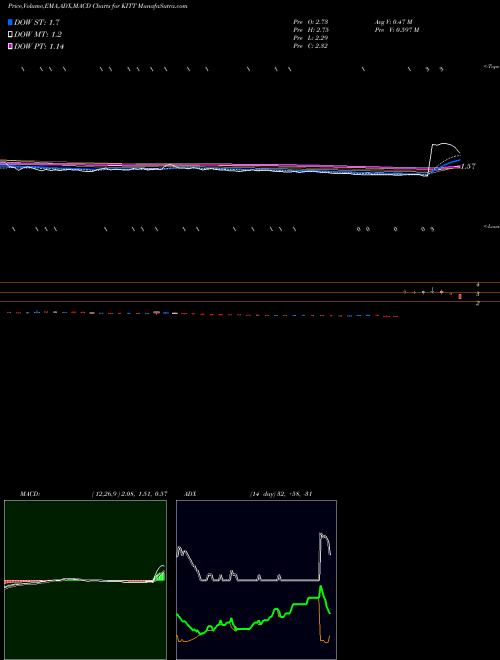Image resolution: width=500 pixels, height=660 pixels.
Task: Open the green MACD indicator chart panel
Action: [85, 580]
